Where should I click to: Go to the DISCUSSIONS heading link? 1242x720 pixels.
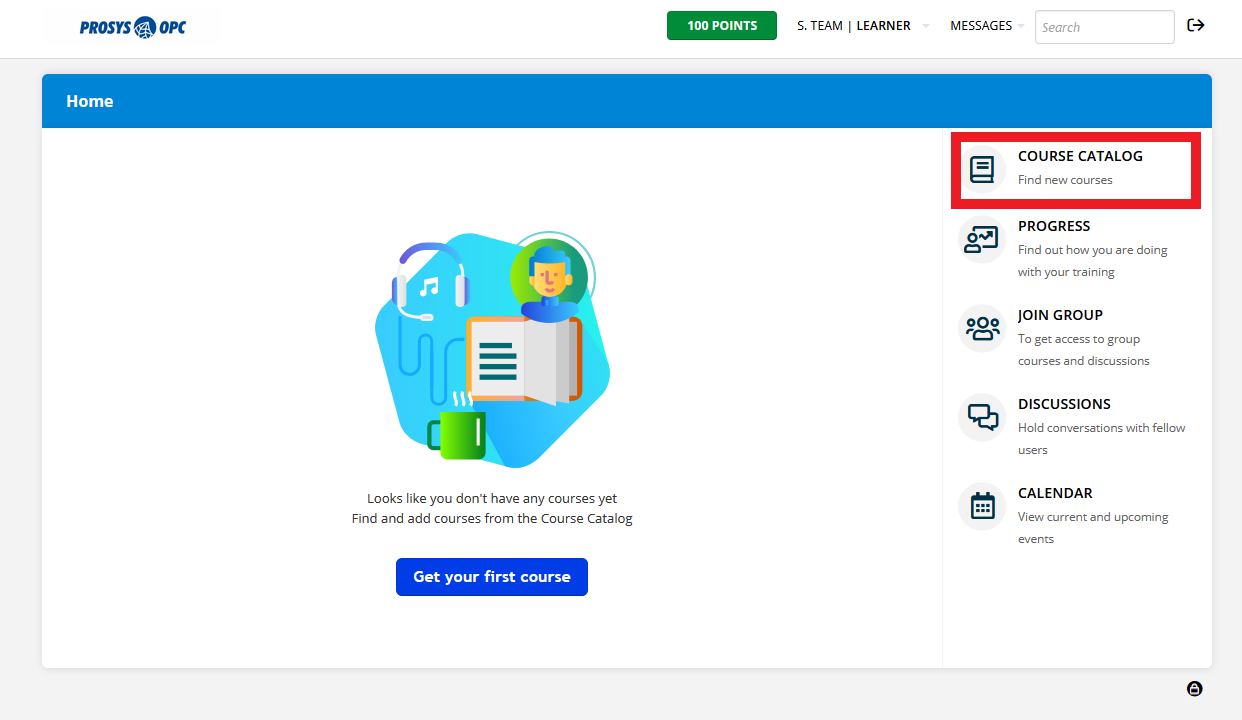pos(1064,404)
